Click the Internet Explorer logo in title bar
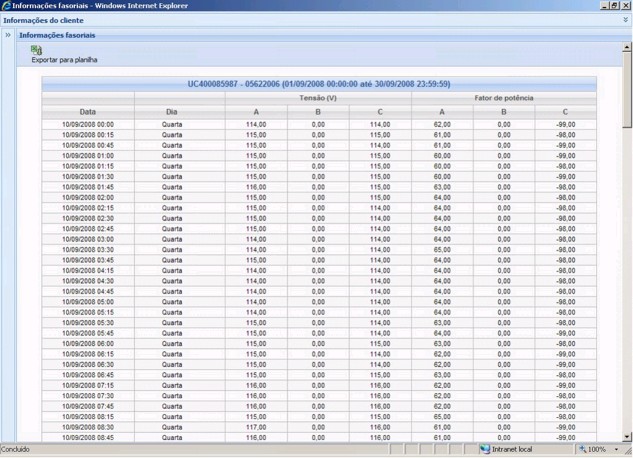This screenshot has width=633, height=458. click(x=6, y=5)
